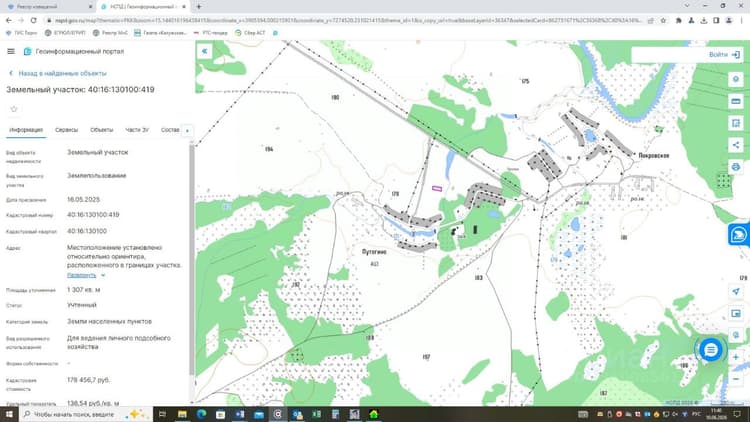Expand more tabs with the arrow next to Состав
This screenshot has width=750, height=422.
click(x=187, y=130)
